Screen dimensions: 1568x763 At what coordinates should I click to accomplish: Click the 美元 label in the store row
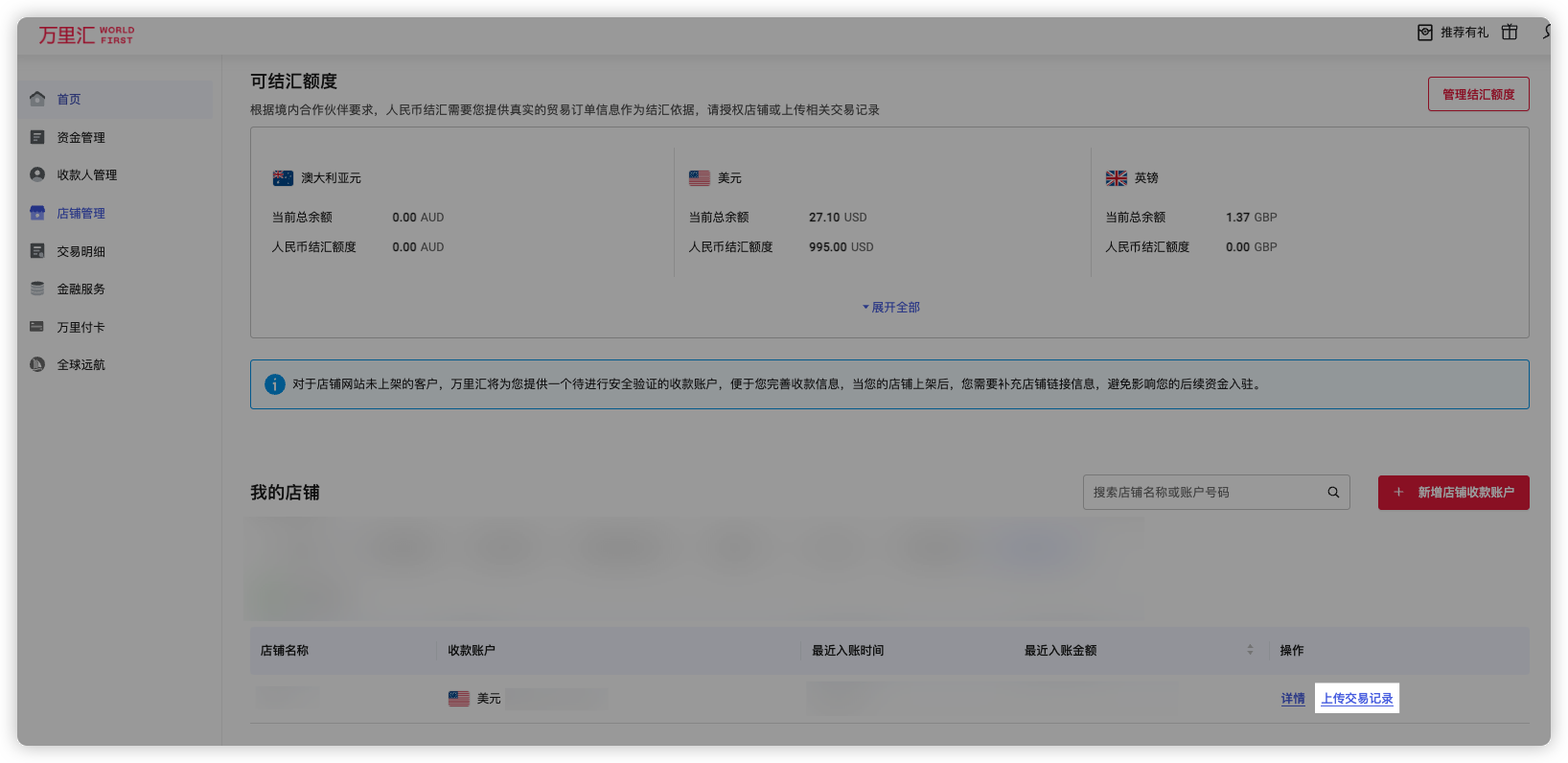pos(489,699)
